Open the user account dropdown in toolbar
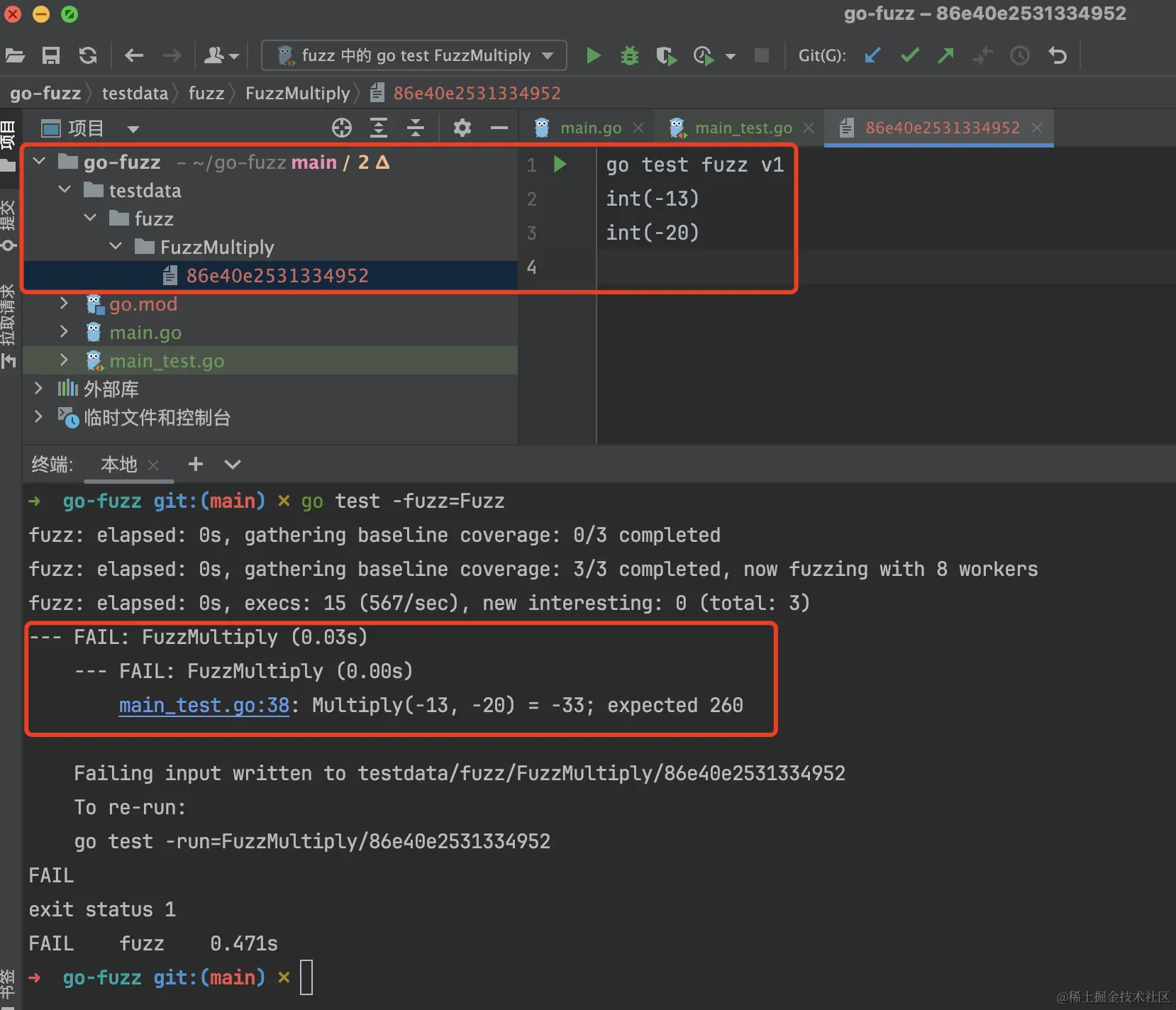 (221, 55)
